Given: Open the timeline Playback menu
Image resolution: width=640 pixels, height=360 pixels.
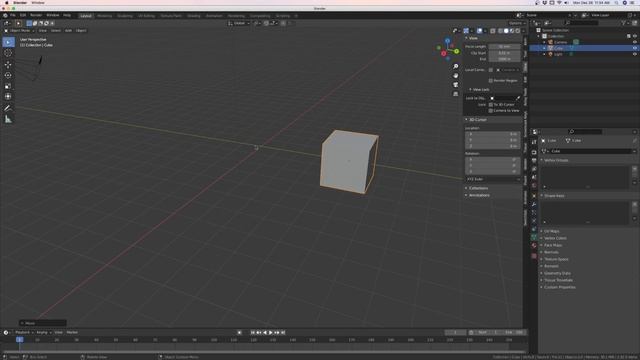Looking at the screenshot, I should click(23, 333).
